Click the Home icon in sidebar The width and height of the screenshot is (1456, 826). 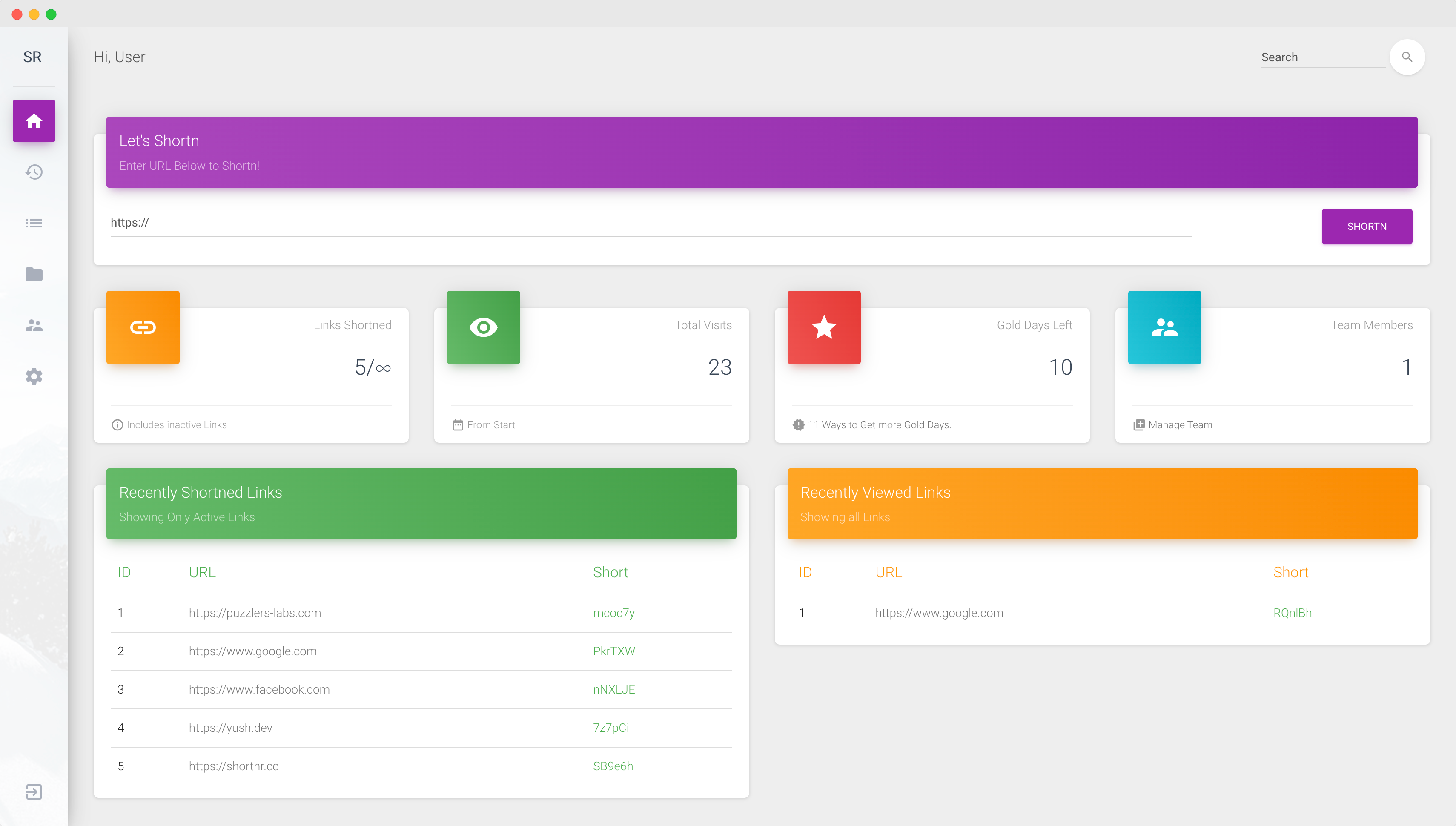pyautogui.click(x=34, y=121)
